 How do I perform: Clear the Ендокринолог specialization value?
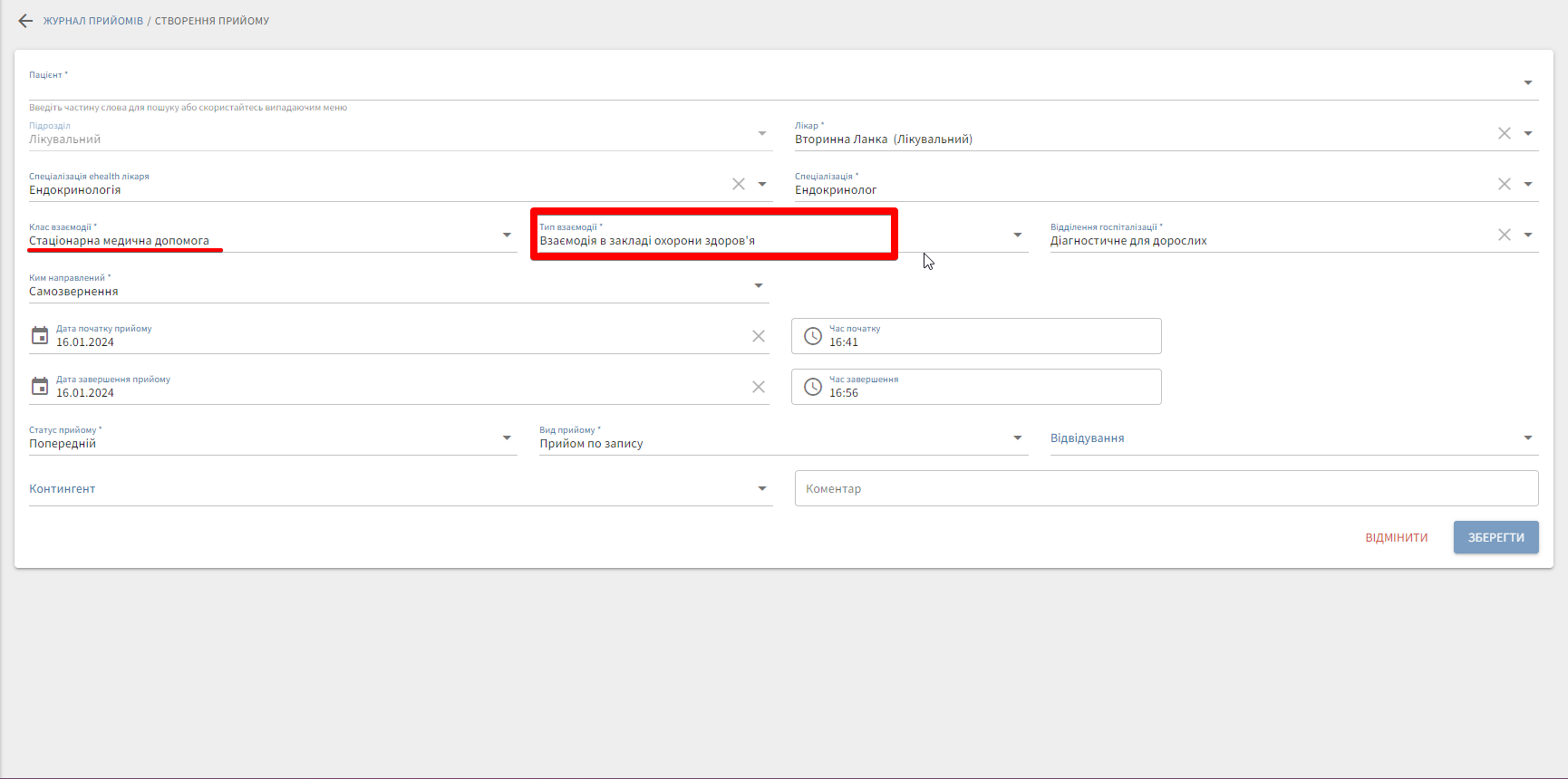pos(1504,184)
